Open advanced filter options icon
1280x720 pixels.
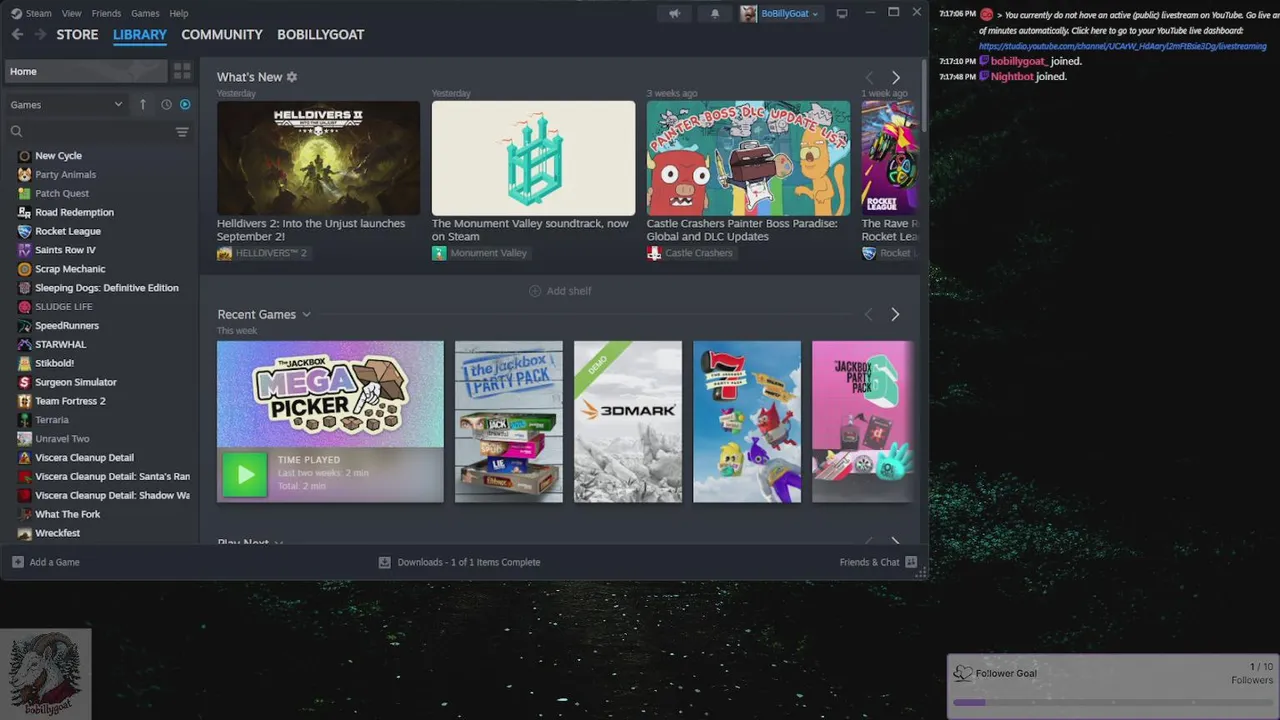point(182,131)
